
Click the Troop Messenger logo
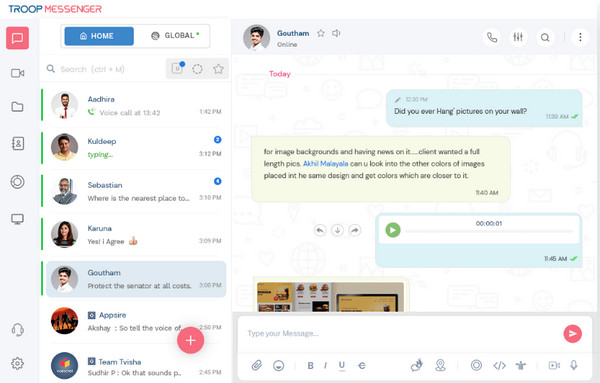point(55,9)
